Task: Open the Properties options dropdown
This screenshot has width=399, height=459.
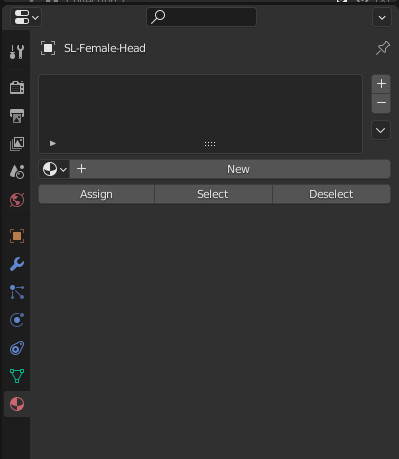Action: tap(382, 17)
